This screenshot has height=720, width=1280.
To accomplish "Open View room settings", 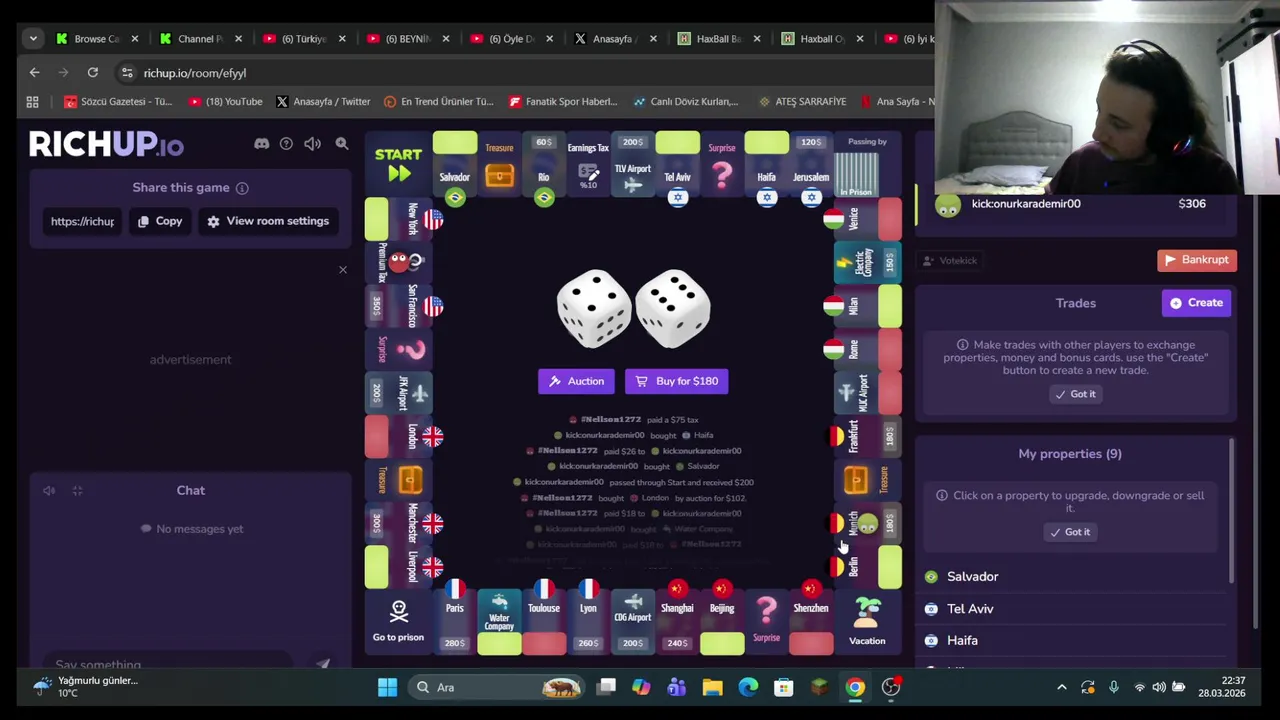I will tap(268, 221).
